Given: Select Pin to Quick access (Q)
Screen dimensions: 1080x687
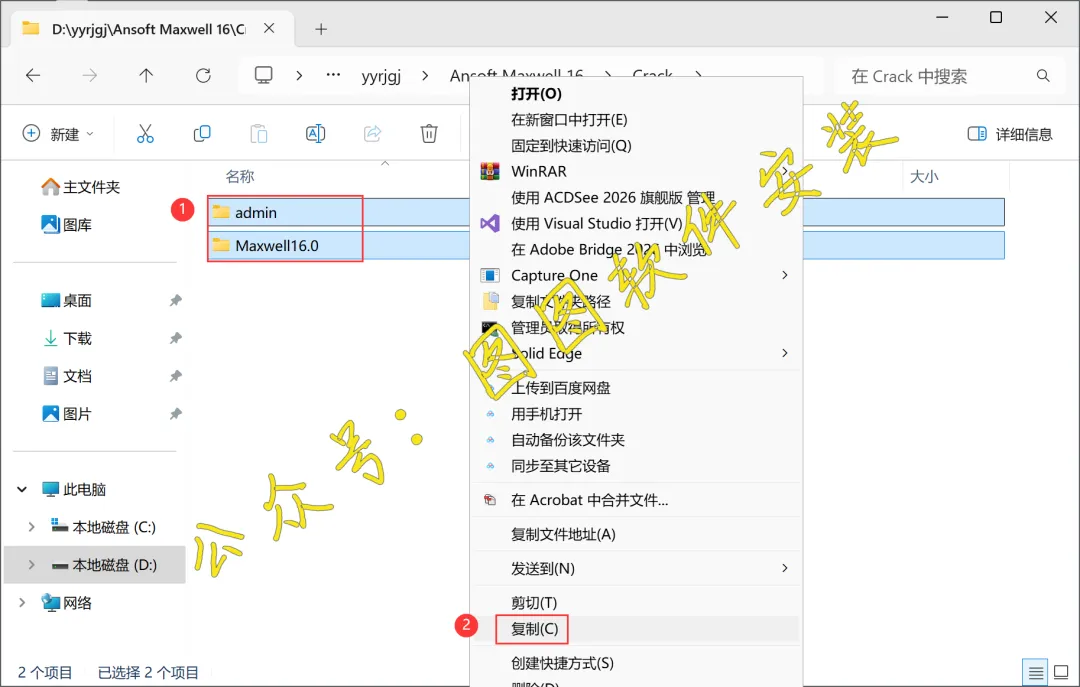Looking at the screenshot, I should 635,145.
